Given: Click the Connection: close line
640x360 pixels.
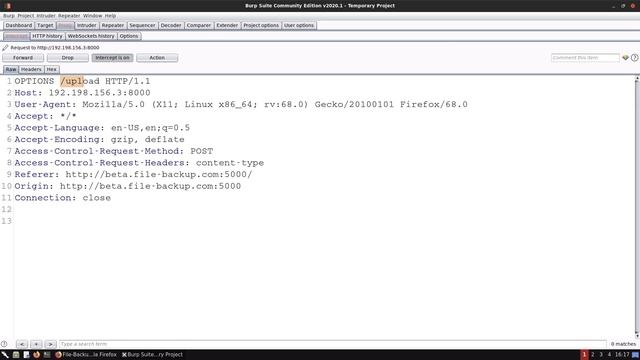Looking at the screenshot, I should [63, 198].
